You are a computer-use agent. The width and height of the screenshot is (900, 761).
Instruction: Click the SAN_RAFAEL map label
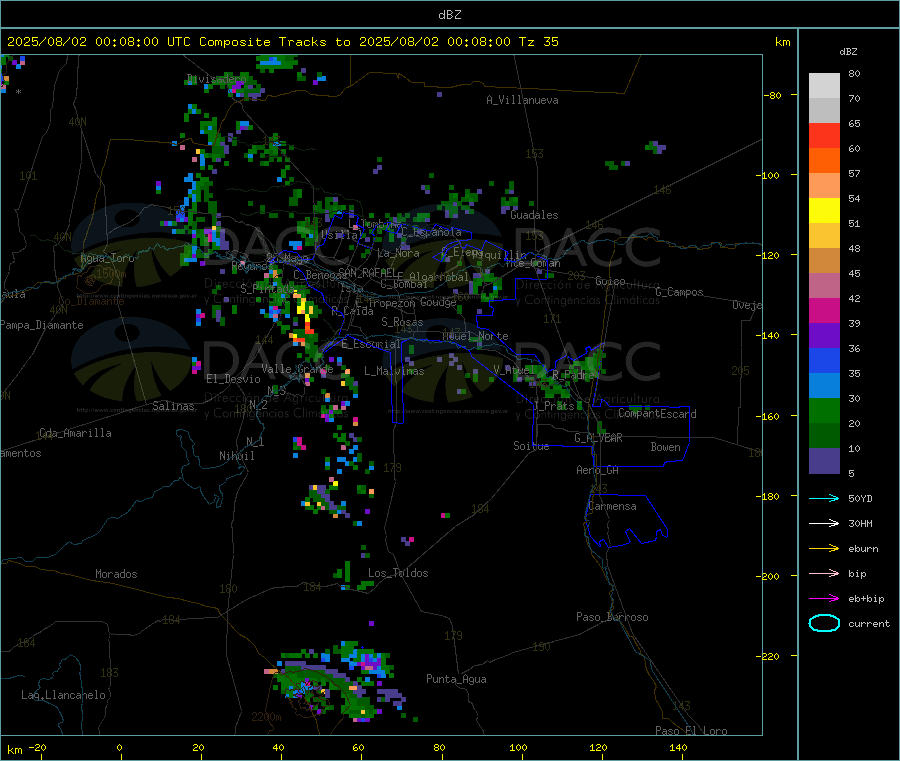(x=367, y=272)
